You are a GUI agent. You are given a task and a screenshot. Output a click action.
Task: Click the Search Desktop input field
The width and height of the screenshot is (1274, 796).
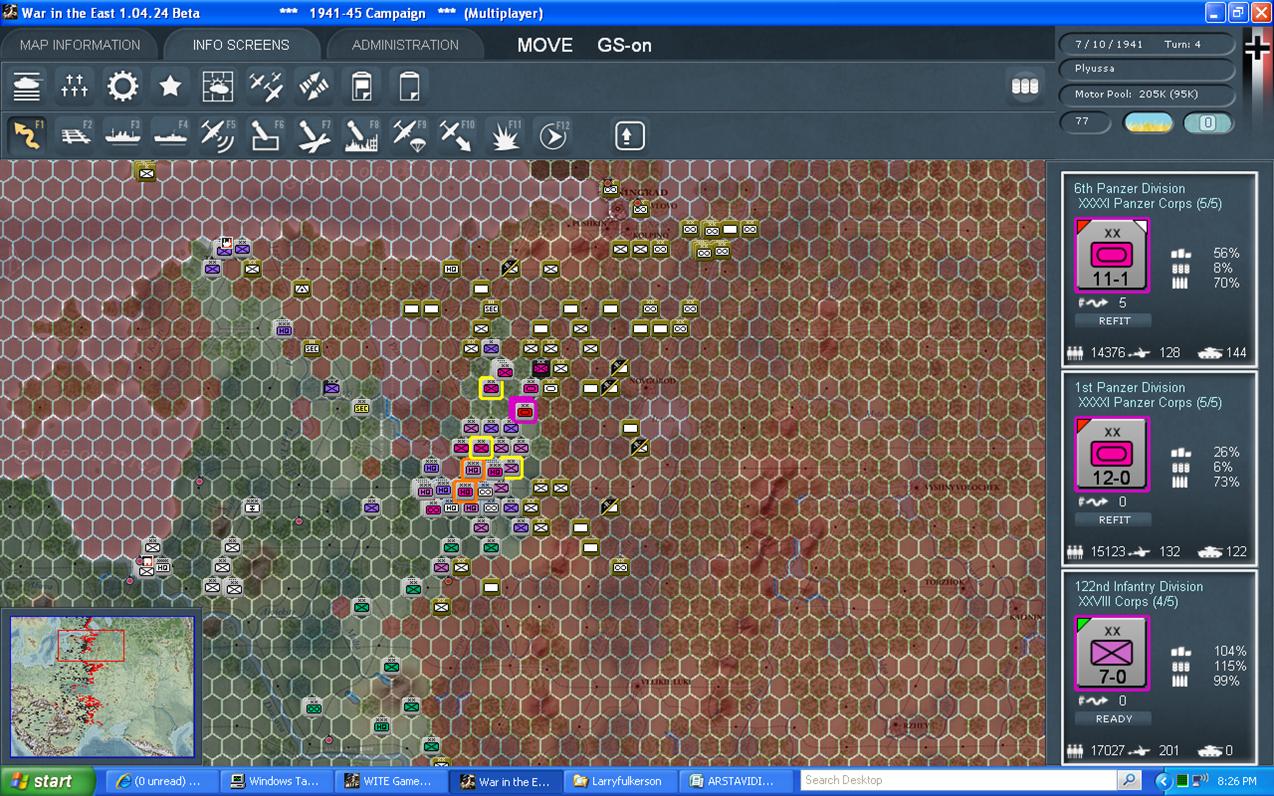(x=958, y=780)
